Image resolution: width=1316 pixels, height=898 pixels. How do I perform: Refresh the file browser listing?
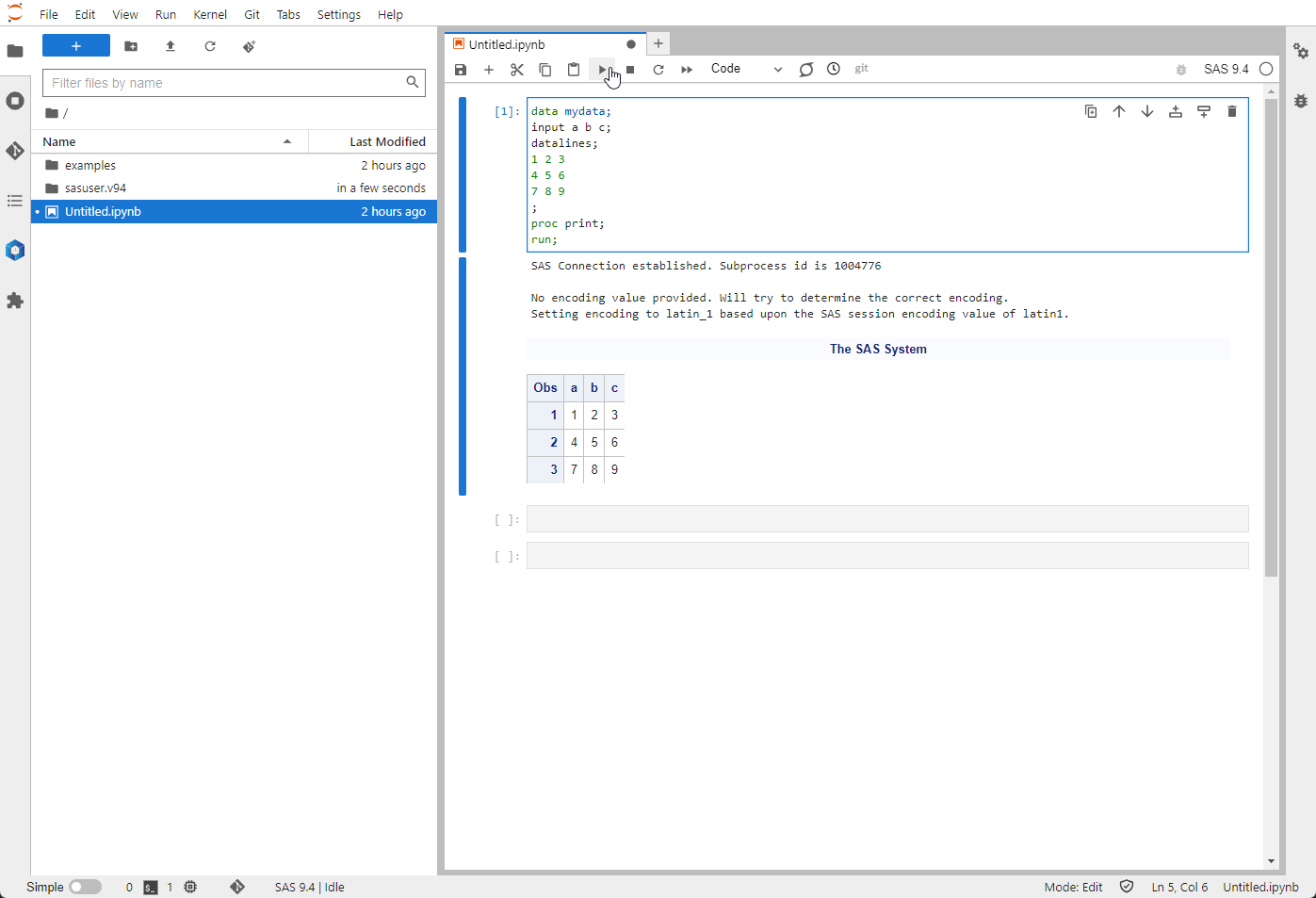coord(210,46)
